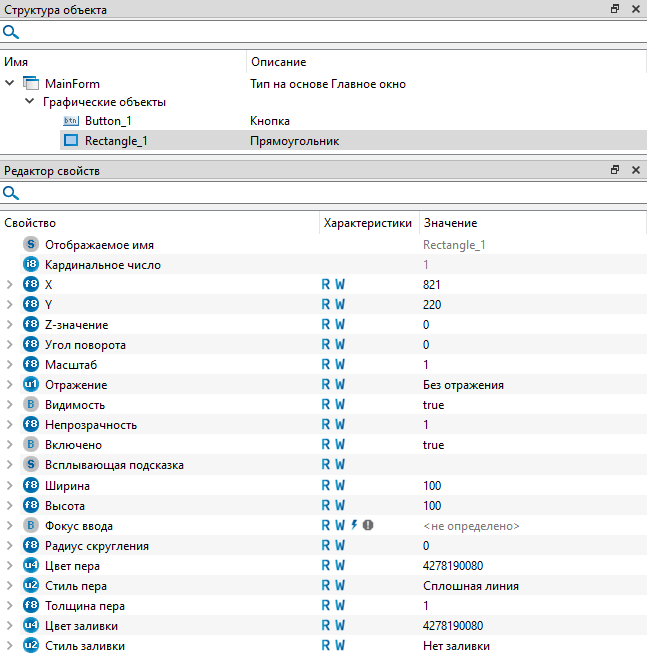647x655 pixels.
Task: Click search icon in Property Editor panel
Action: (x=11, y=193)
